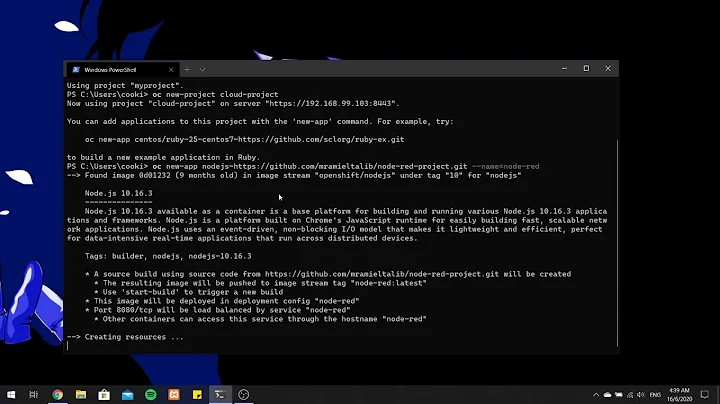
Task: Maximize the terminal window
Action: click(x=586, y=68)
